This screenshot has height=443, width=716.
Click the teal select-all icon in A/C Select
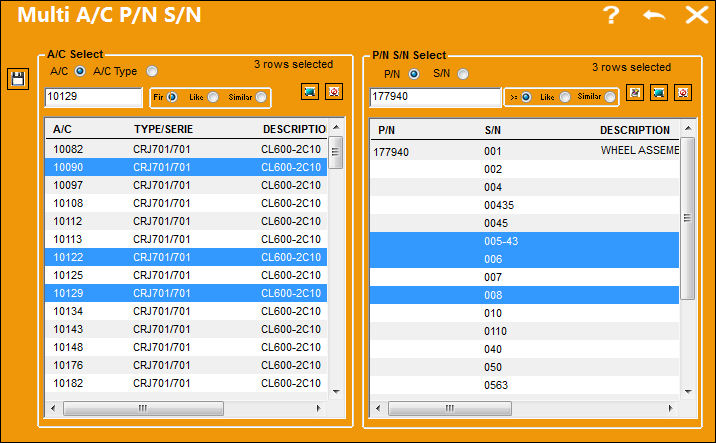tap(310, 92)
